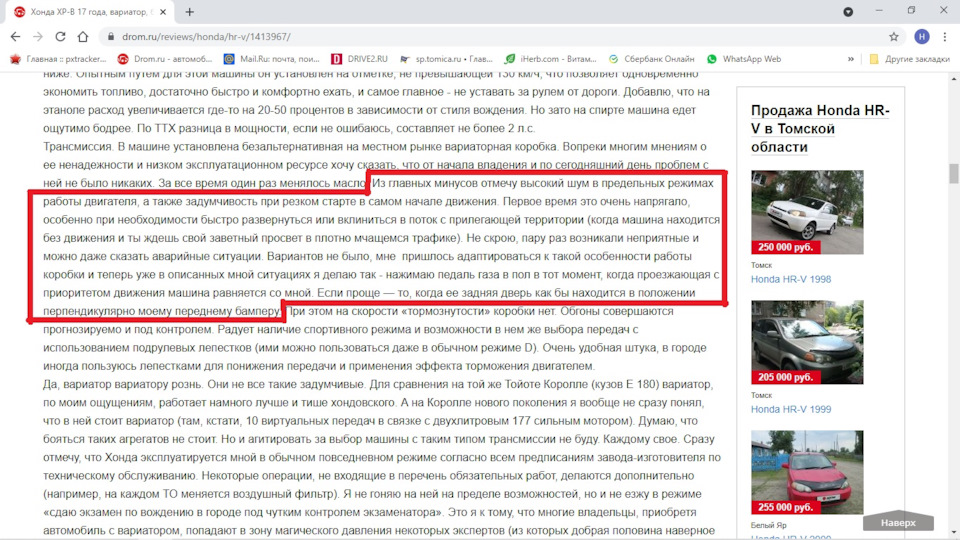Open the Honda HR-V 1998 listing link
Viewport: 960px width, 540px height.
pyautogui.click(x=791, y=279)
